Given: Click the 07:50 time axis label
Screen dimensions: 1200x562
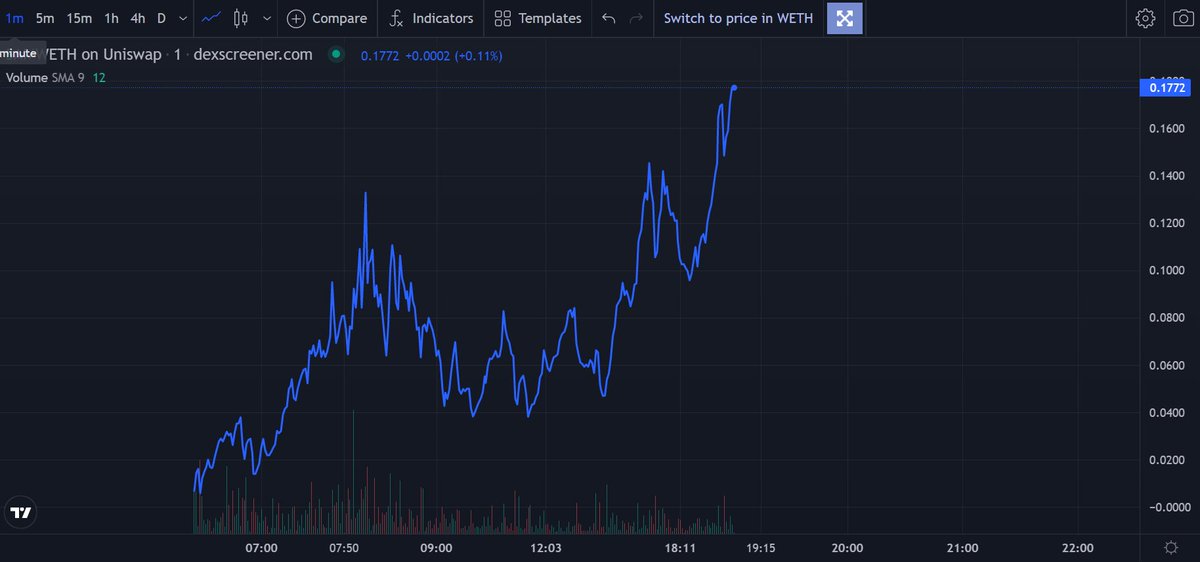Looking at the screenshot, I should point(344,548).
